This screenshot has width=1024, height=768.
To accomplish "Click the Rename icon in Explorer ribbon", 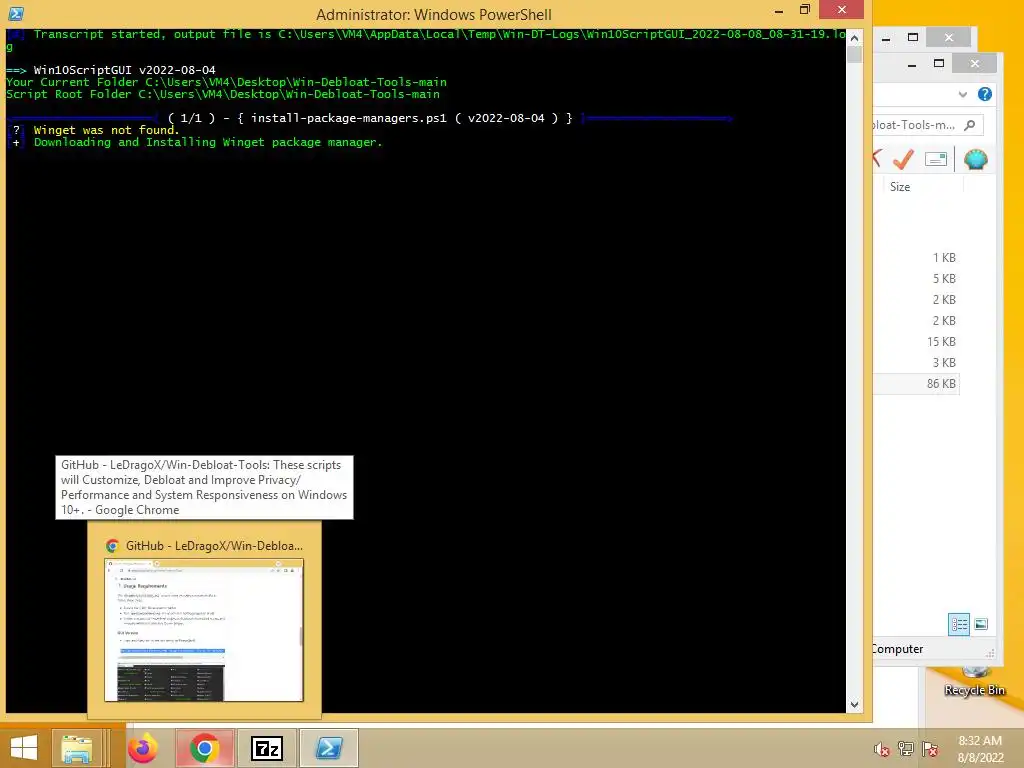I will point(936,159).
